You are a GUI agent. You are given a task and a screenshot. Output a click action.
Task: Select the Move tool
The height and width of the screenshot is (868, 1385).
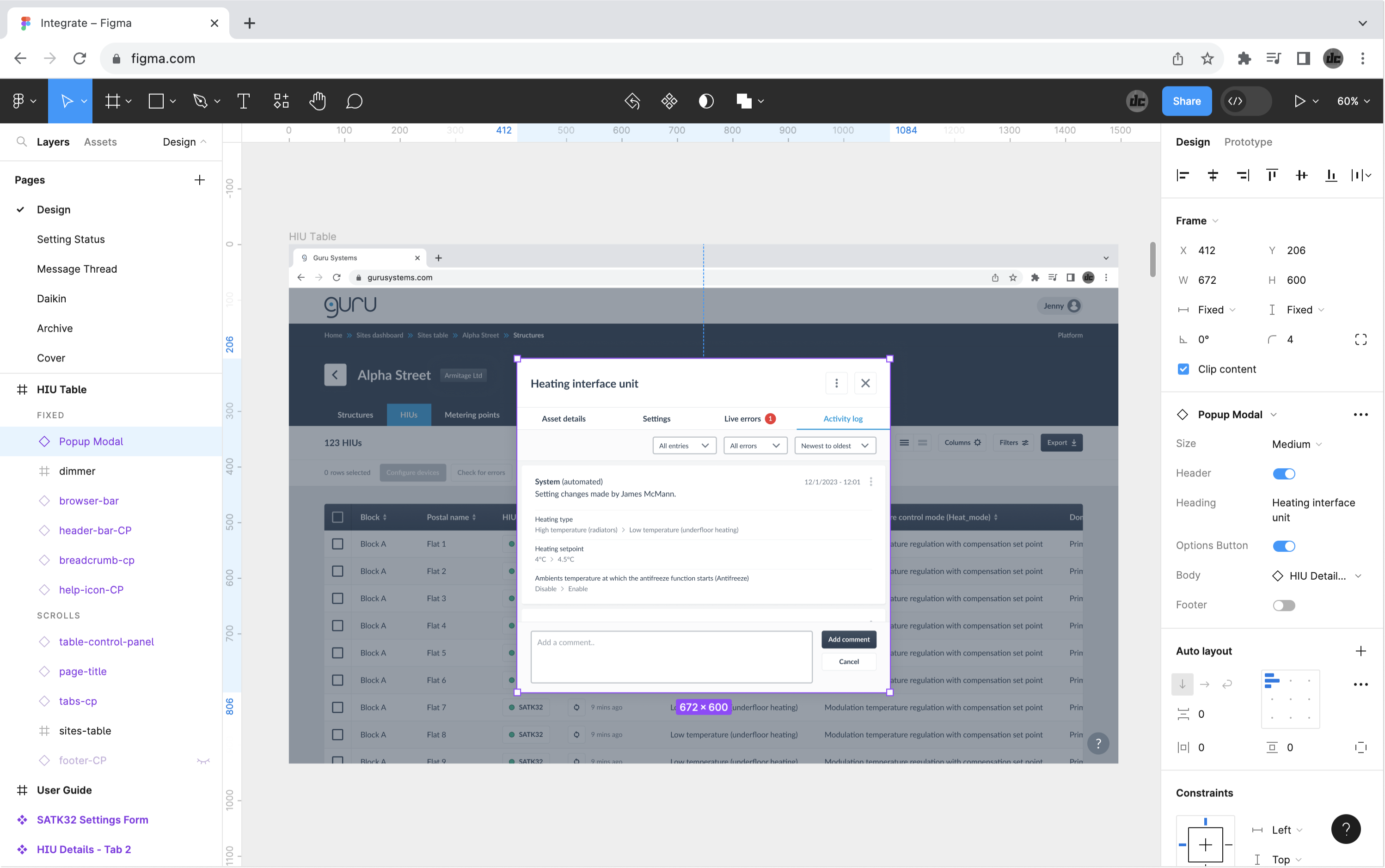click(x=67, y=101)
